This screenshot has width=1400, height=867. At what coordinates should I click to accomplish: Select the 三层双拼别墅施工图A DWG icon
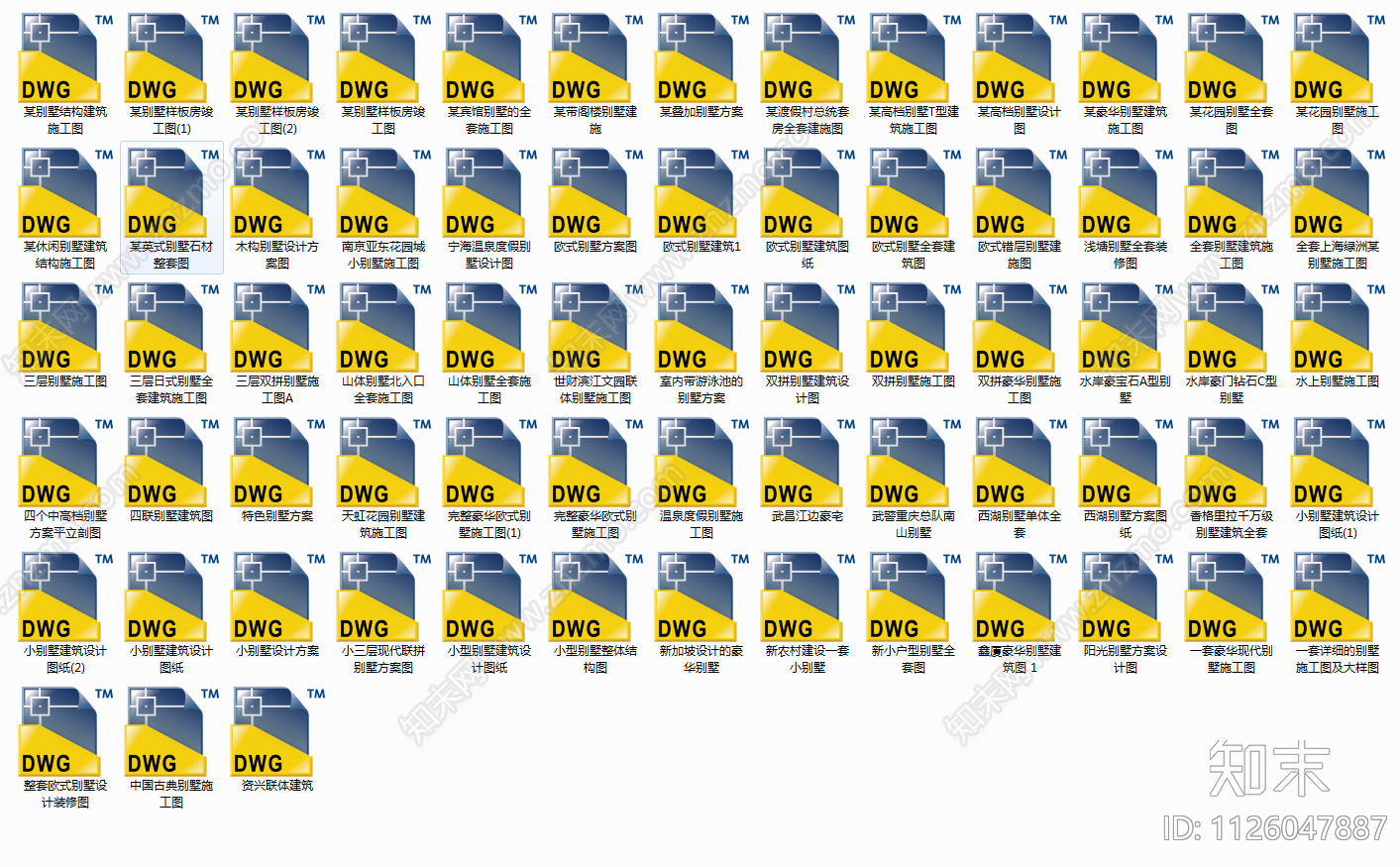[x=271, y=328]
